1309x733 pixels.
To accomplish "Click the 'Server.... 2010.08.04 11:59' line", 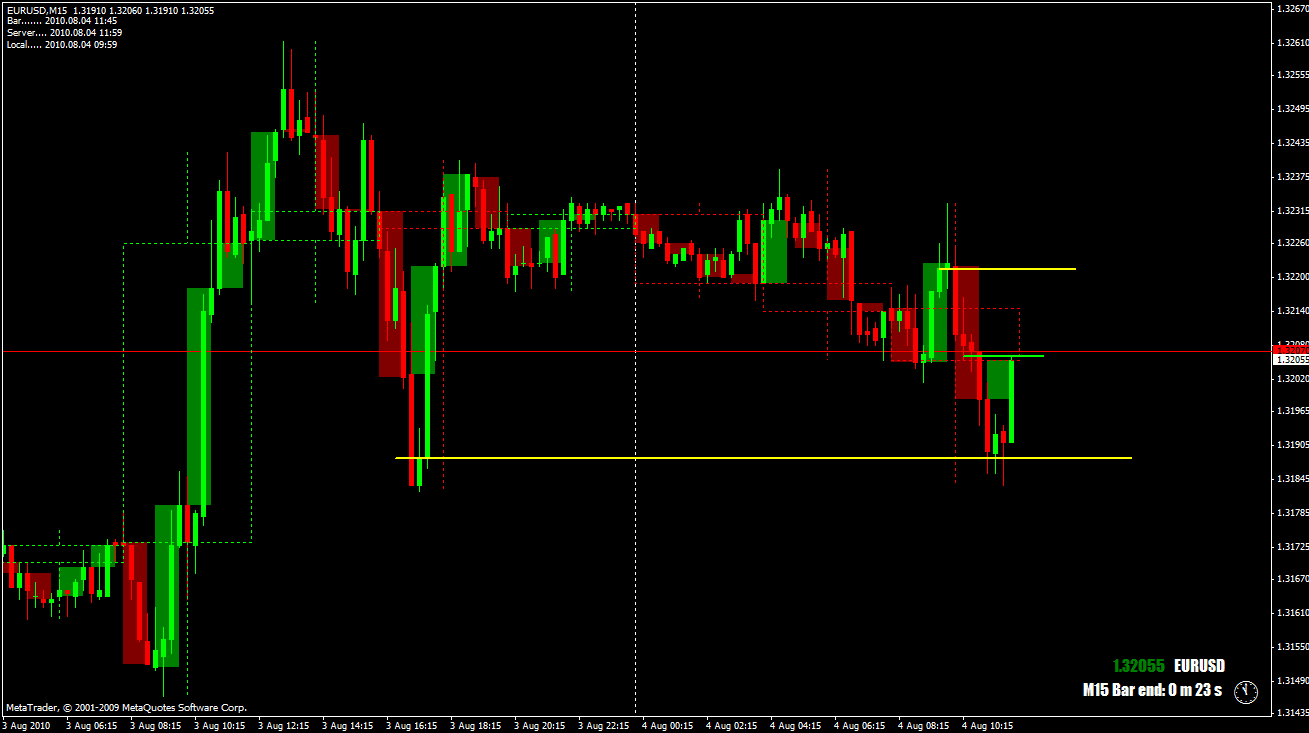I will [x=64, y=33].
